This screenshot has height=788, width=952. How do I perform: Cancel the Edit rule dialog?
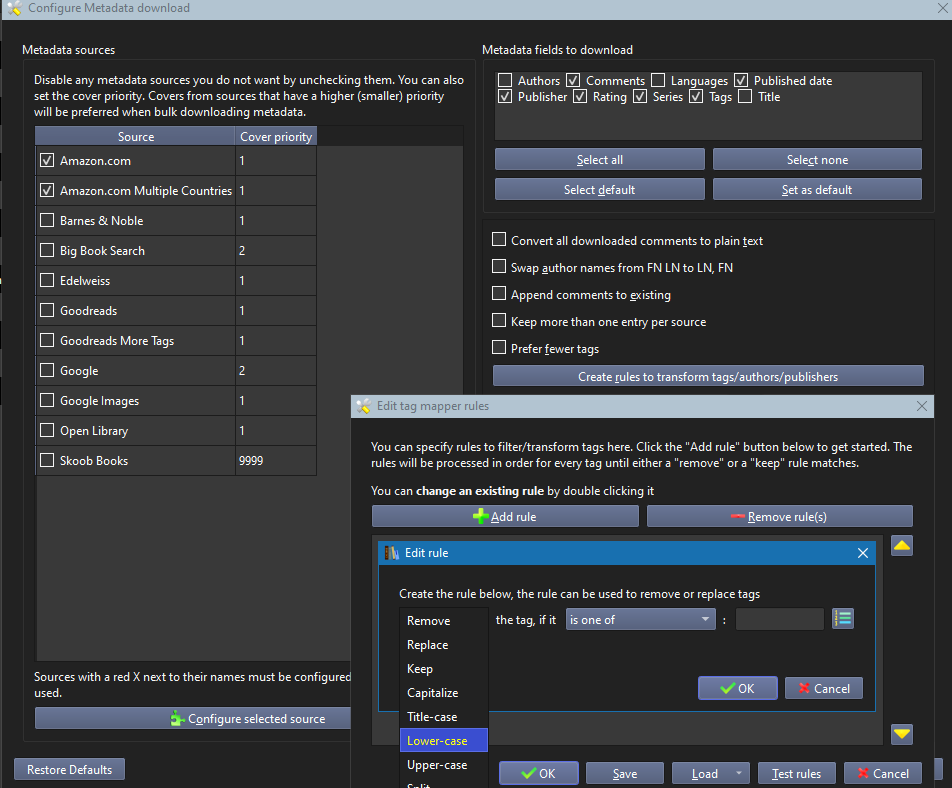click(x=823, y=688)
